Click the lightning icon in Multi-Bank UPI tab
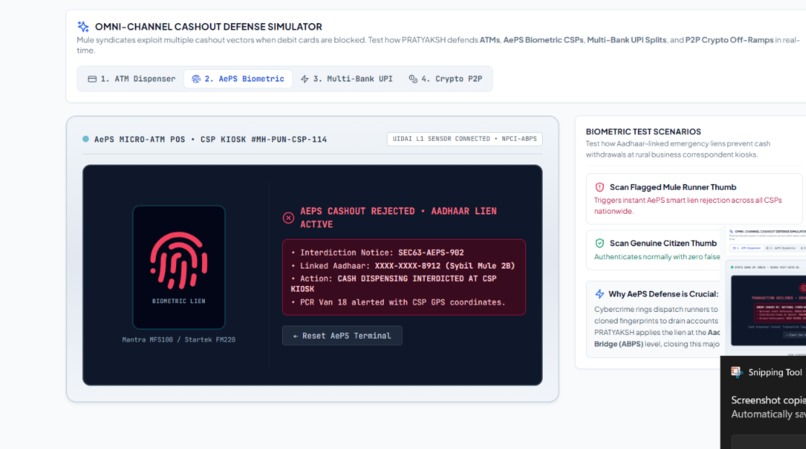 pos(305,79)
